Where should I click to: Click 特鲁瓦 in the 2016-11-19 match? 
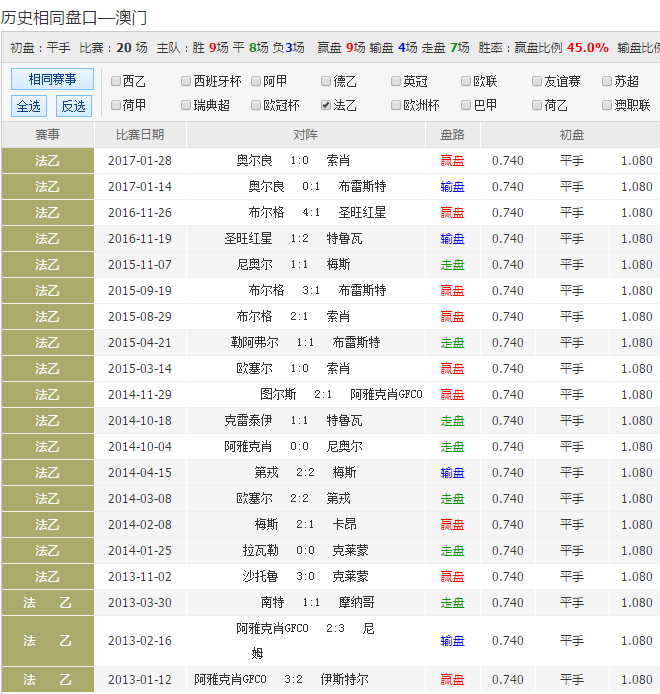tap(344, 239)
